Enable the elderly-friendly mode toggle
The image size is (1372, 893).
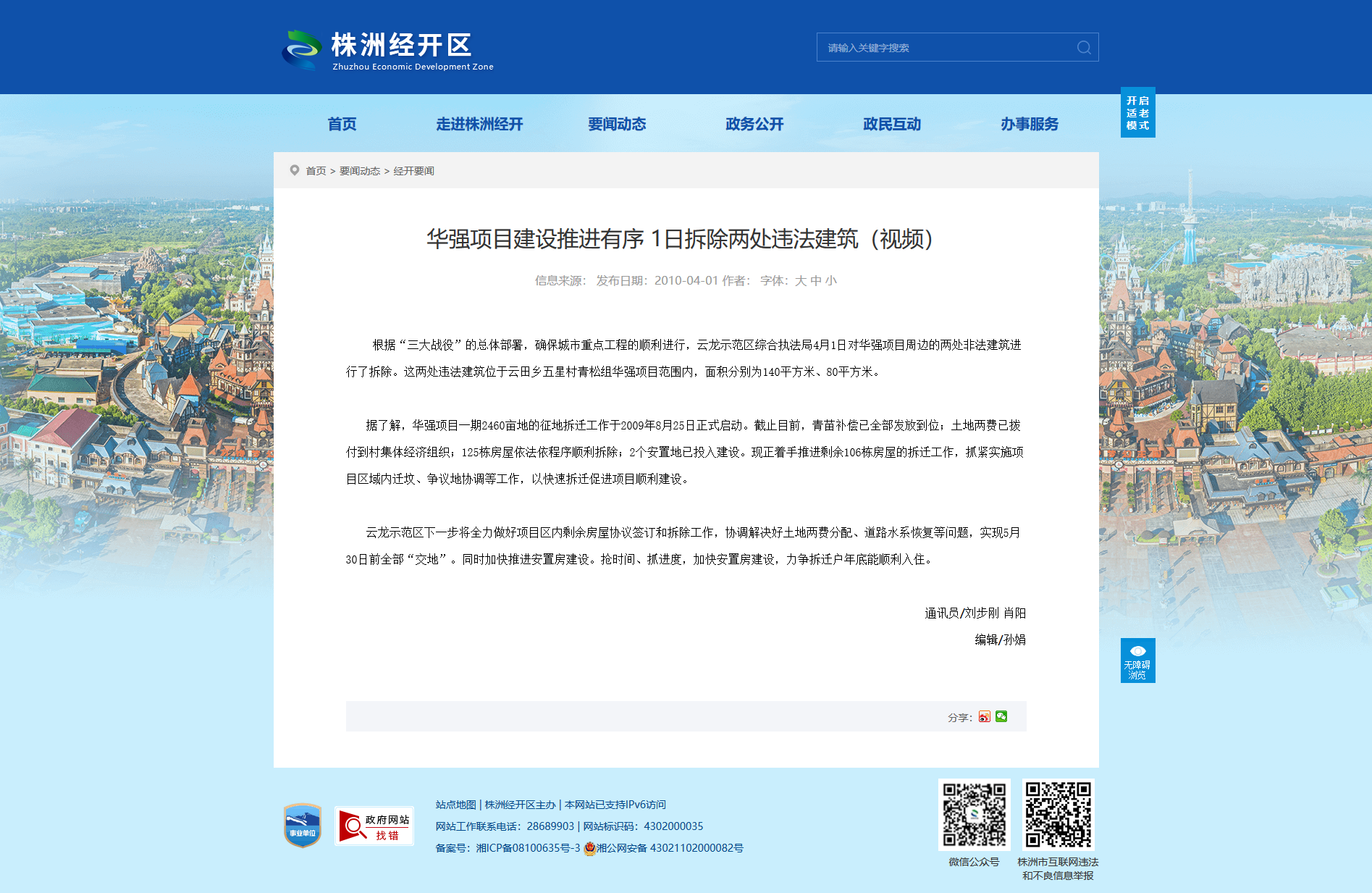1137,113
